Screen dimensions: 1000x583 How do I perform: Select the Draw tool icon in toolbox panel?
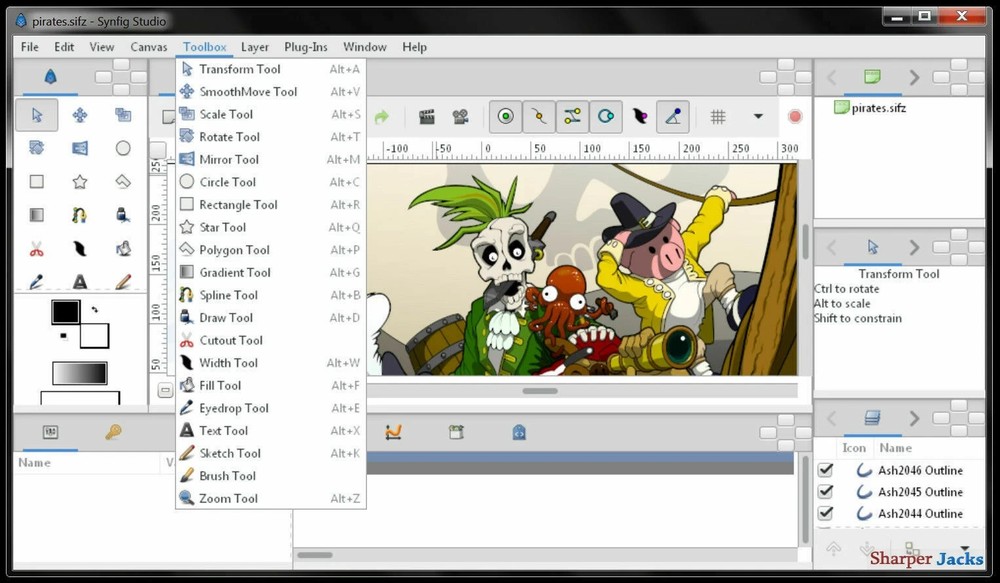(123, 215)
